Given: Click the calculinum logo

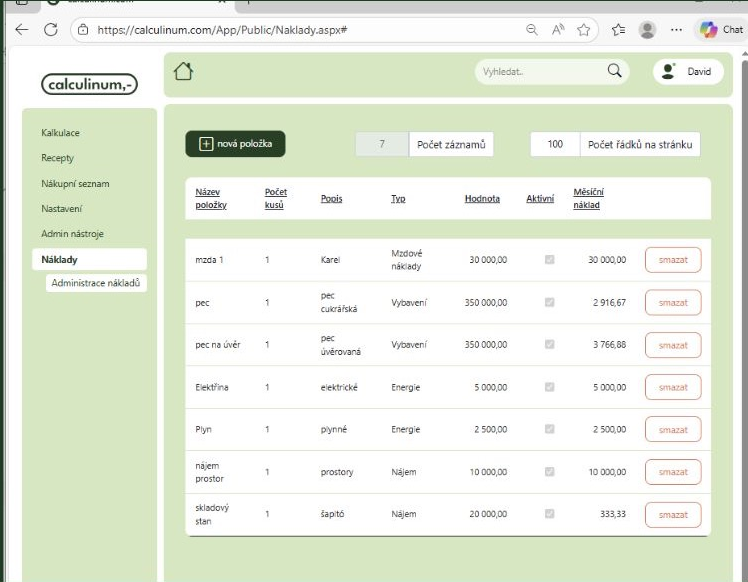Looking at the screenshot, I should tap(89, 84).
